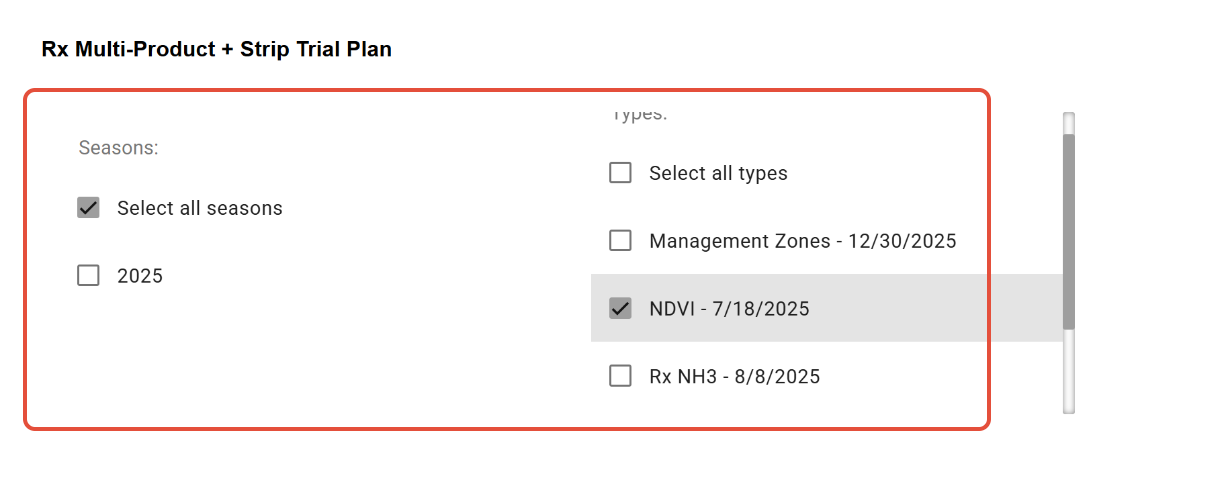This screenshot has width=1224, height=482.
Task: Click the "Management Zones - 12/30/2025" label text
Action: pos(802,241)
